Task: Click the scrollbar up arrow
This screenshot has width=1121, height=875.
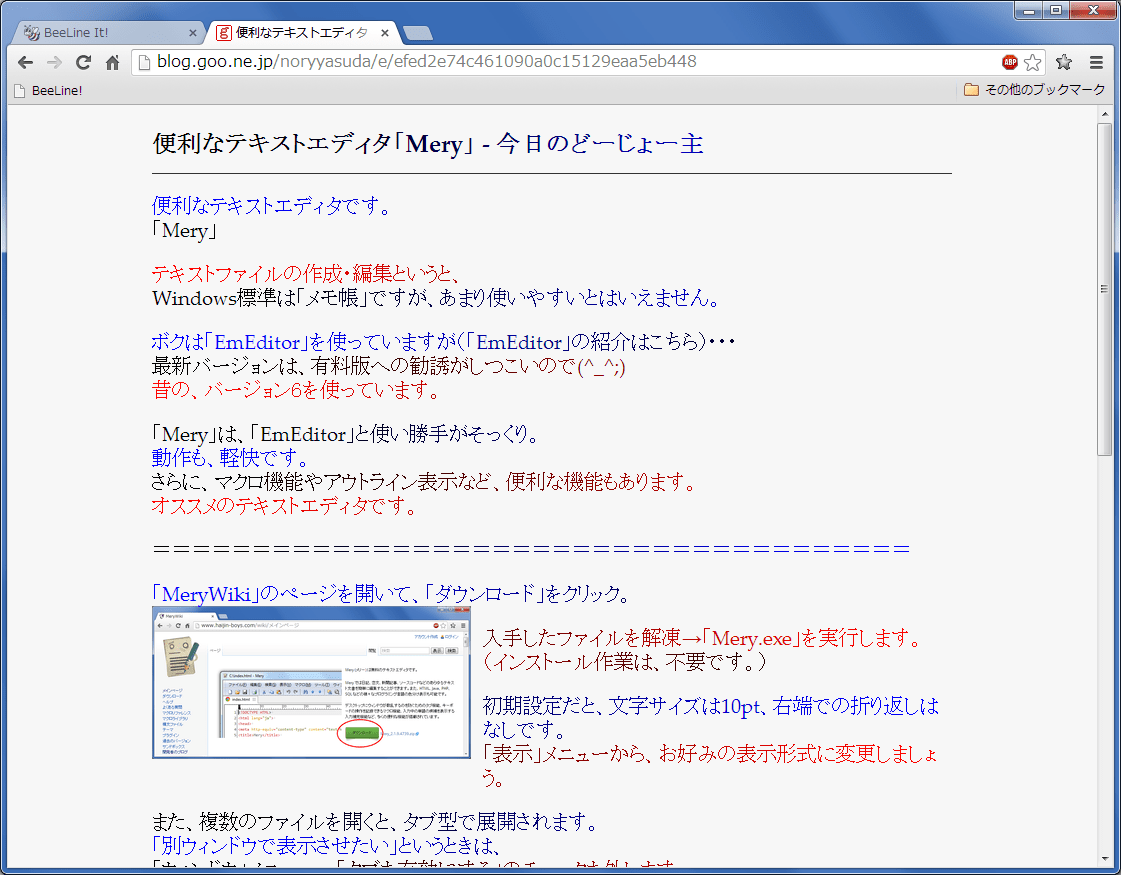Action: tap(1105, 114)
